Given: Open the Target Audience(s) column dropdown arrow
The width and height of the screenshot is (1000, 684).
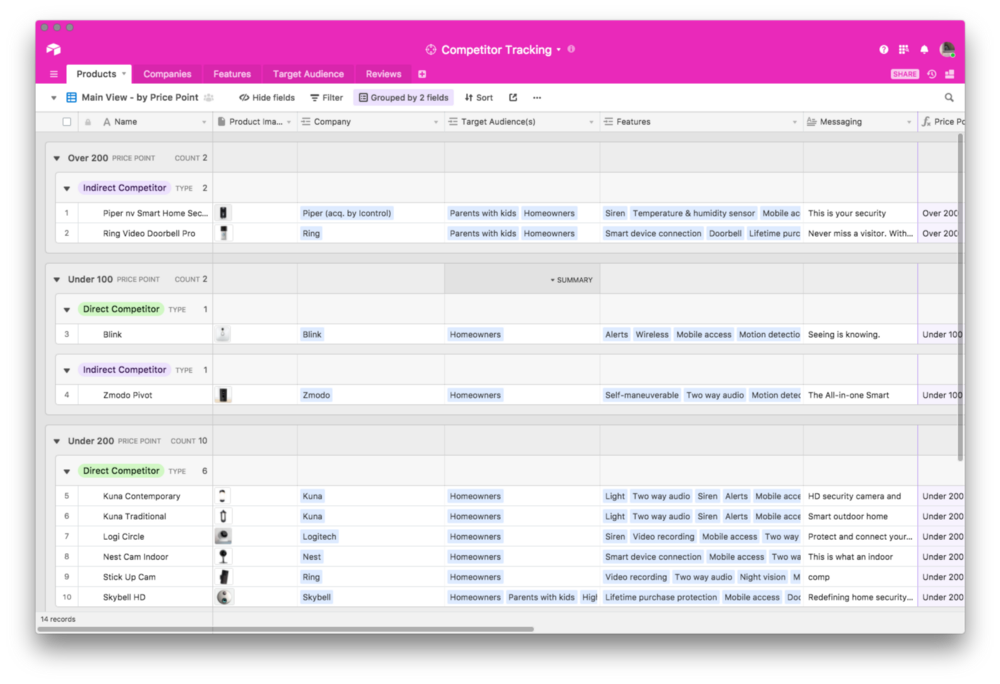Looking at the screenshot, I should 591,122.
